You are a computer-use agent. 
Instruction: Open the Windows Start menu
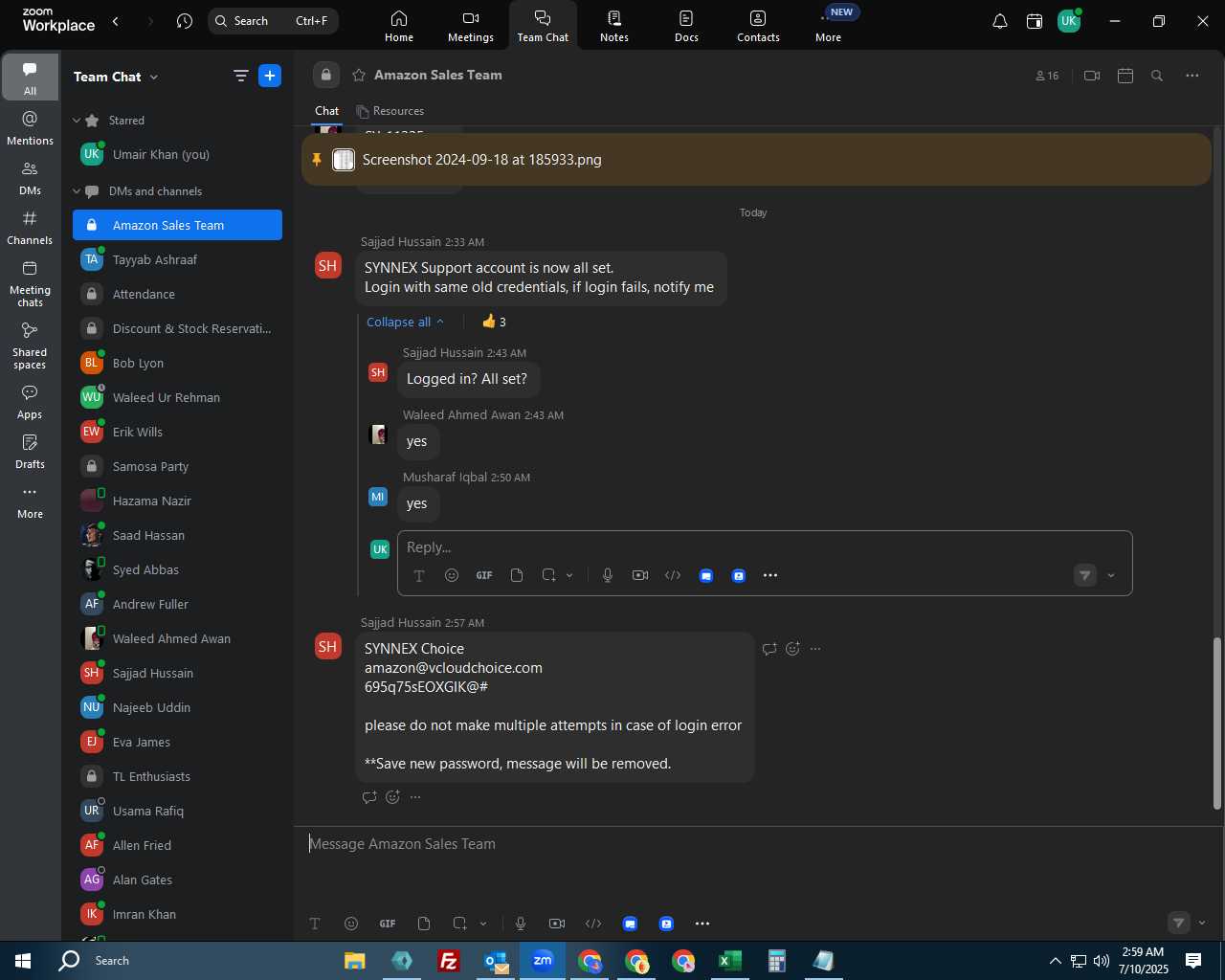(x=23, y=961)
